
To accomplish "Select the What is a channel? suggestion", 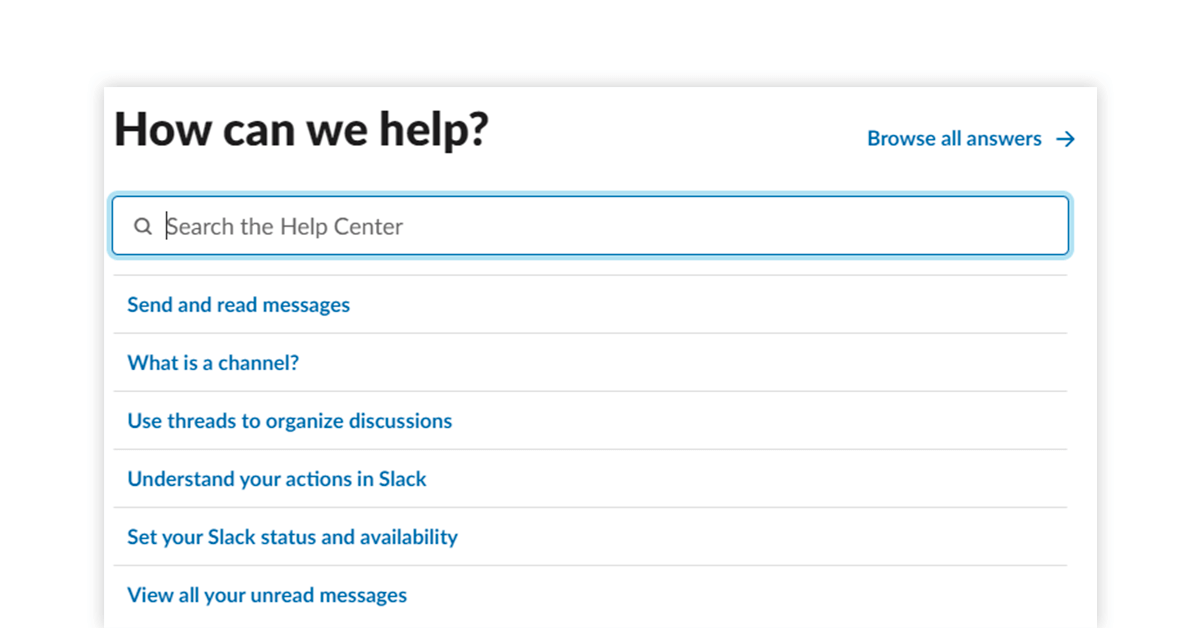I will coord(213,363).
